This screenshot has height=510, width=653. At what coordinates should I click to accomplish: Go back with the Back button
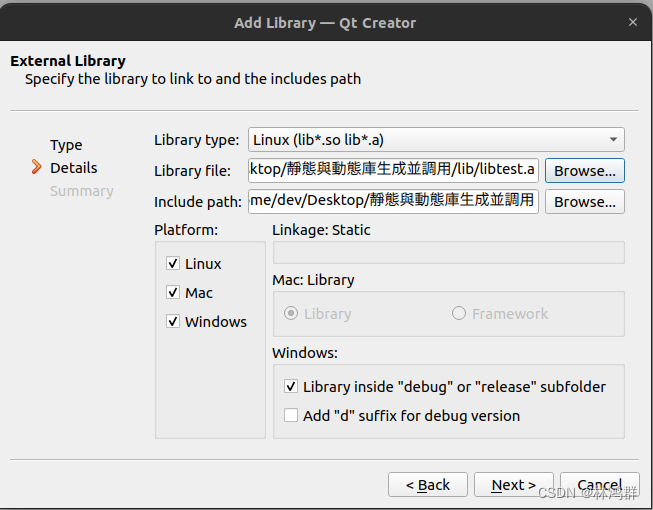click(428, 485)
